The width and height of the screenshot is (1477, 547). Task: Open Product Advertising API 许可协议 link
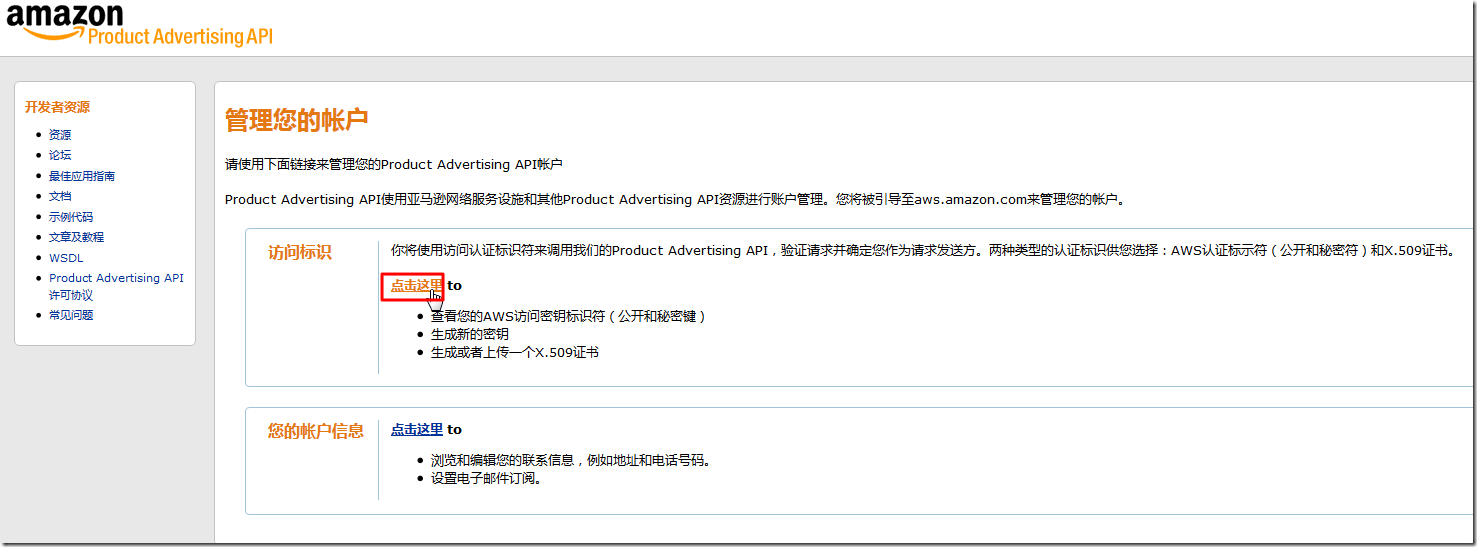(116, 287)
